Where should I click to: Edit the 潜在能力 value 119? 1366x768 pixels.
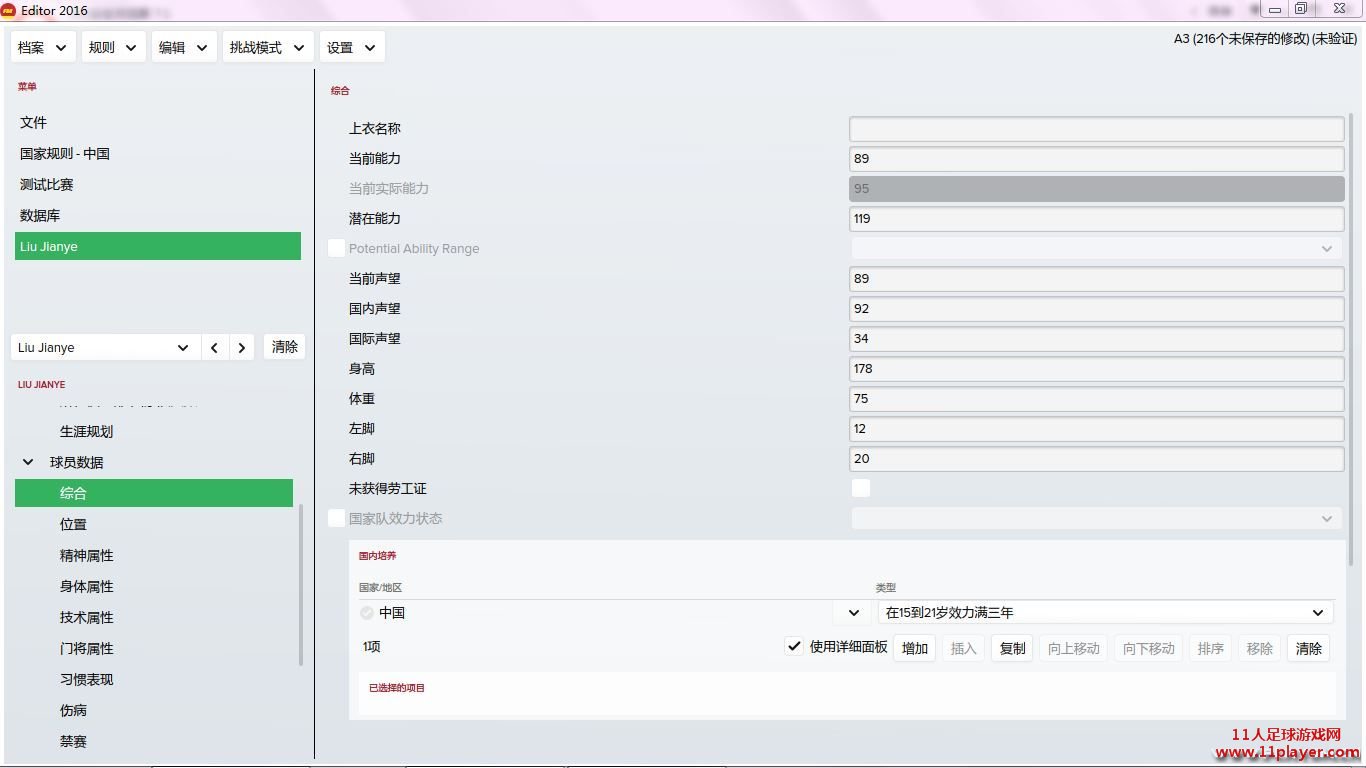coord(1096,218)
